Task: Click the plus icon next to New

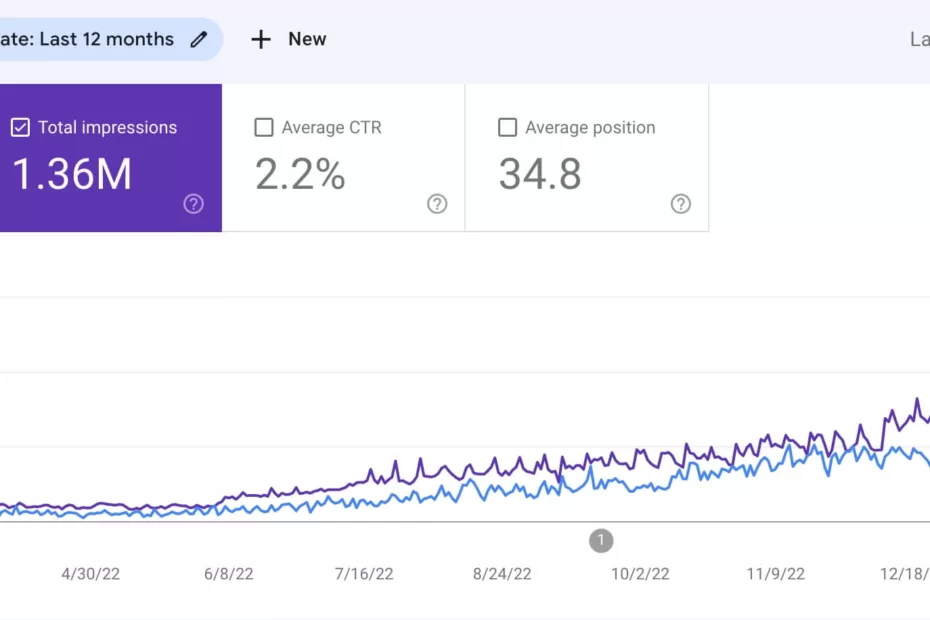Action: 260,39
